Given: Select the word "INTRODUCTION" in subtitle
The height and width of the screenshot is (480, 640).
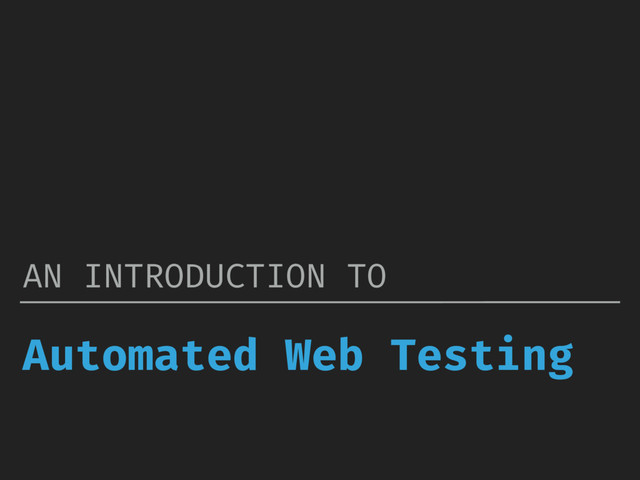Looking at the screenshot, I should point(205,276).
